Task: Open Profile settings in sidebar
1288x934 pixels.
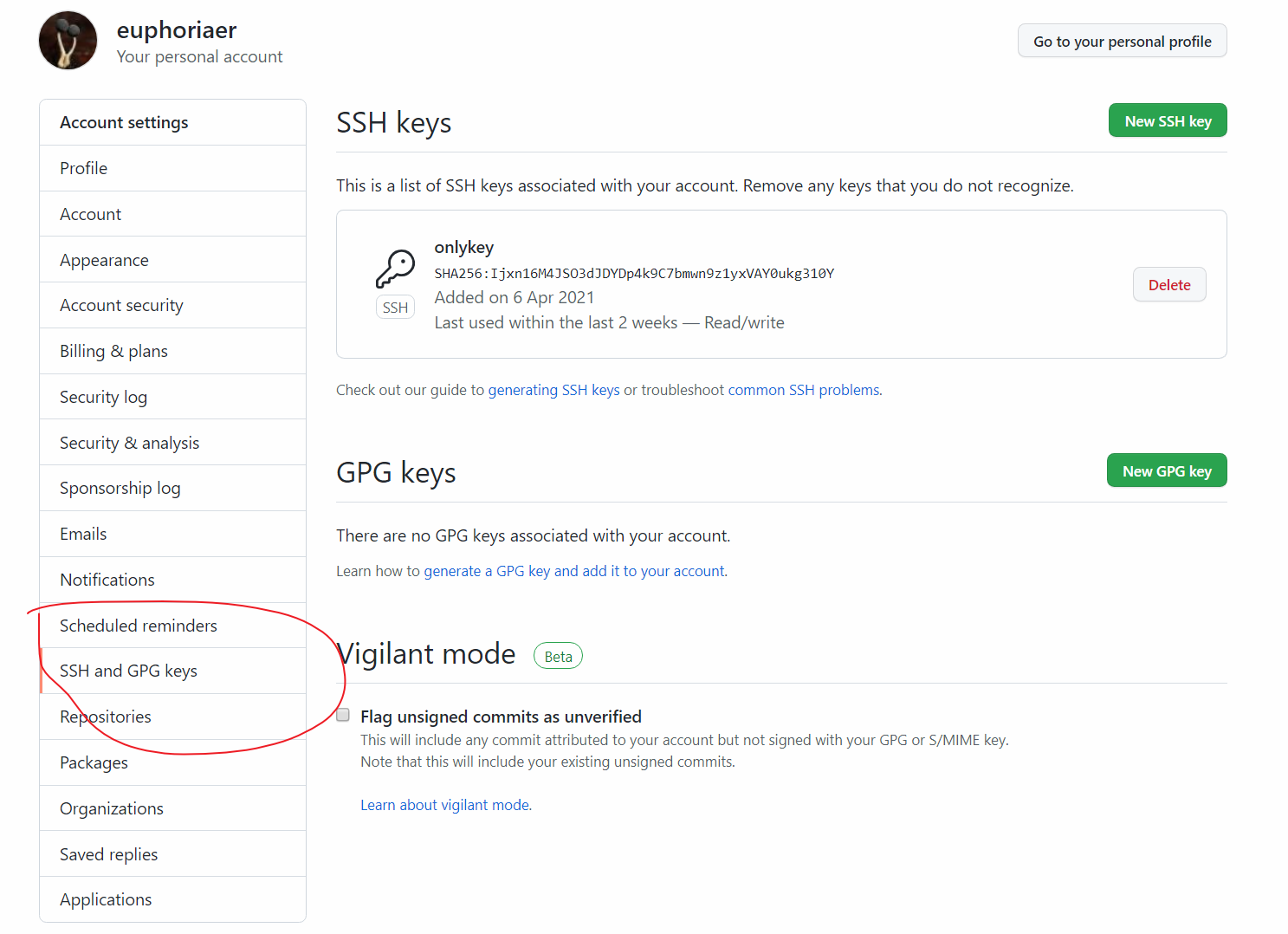Action: tap(172, 168)
